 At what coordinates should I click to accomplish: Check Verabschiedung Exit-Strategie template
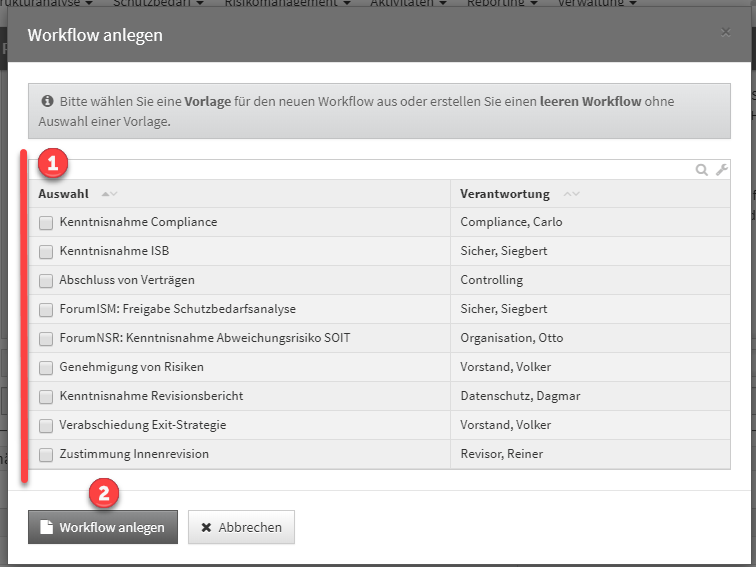46,426
